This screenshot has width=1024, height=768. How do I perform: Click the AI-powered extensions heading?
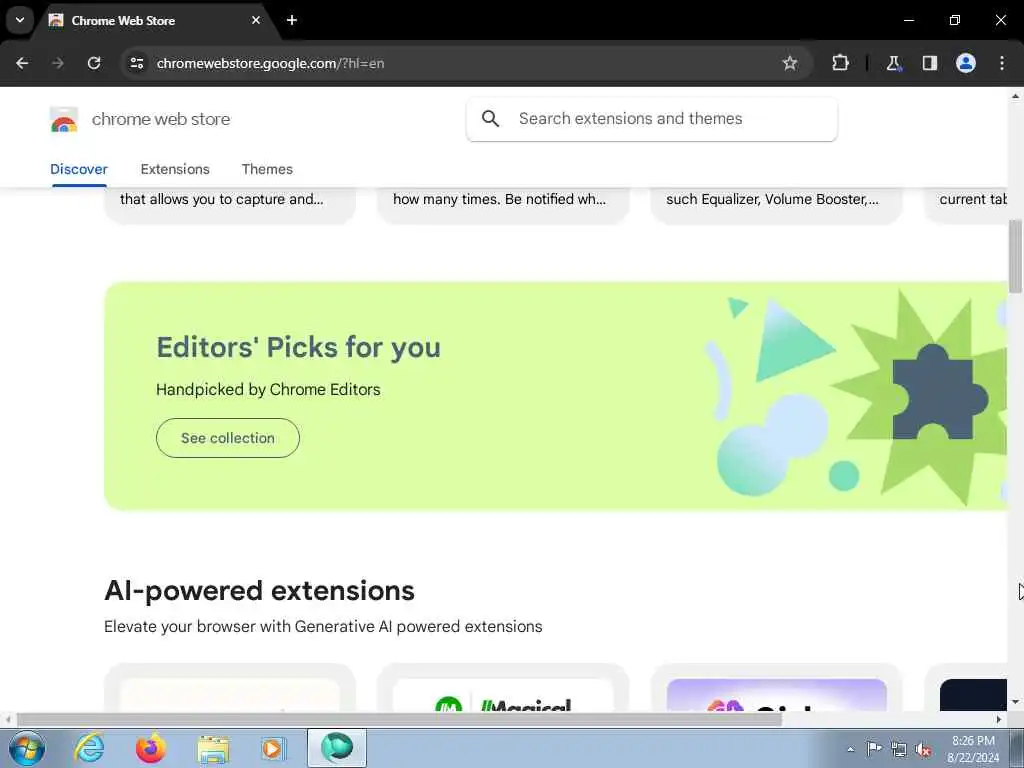tap(259, 591)
